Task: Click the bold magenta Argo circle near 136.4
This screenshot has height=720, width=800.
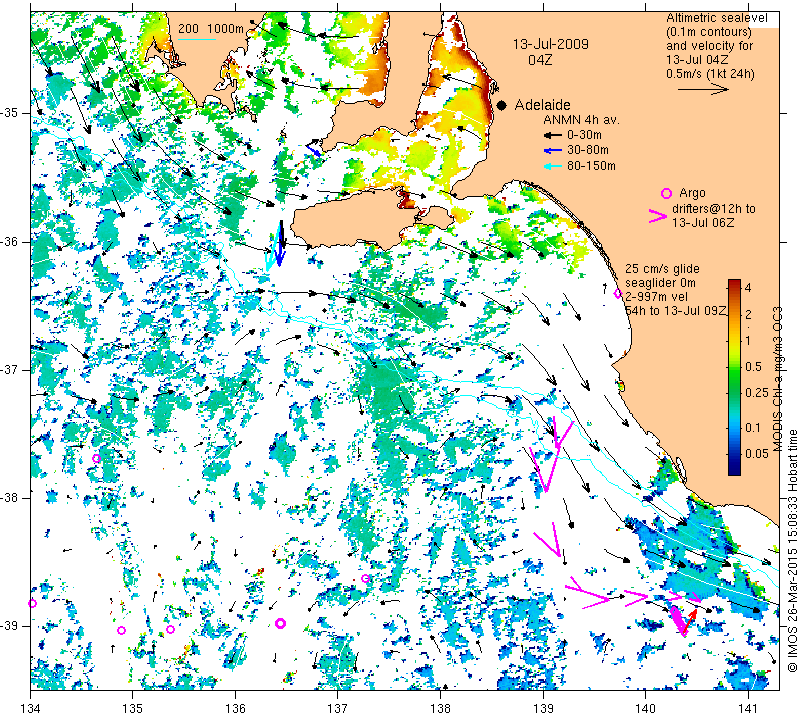Action: 280,623
